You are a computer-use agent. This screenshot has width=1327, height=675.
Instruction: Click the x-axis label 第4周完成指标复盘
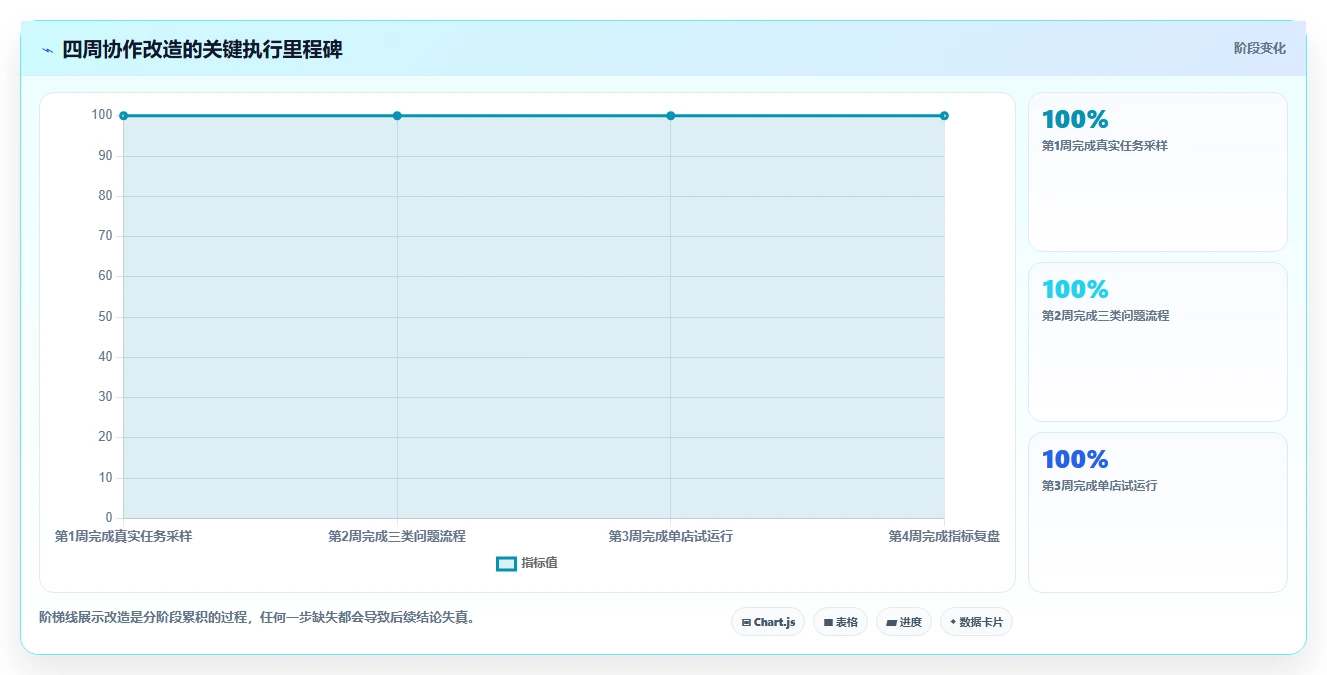point(944,536)
